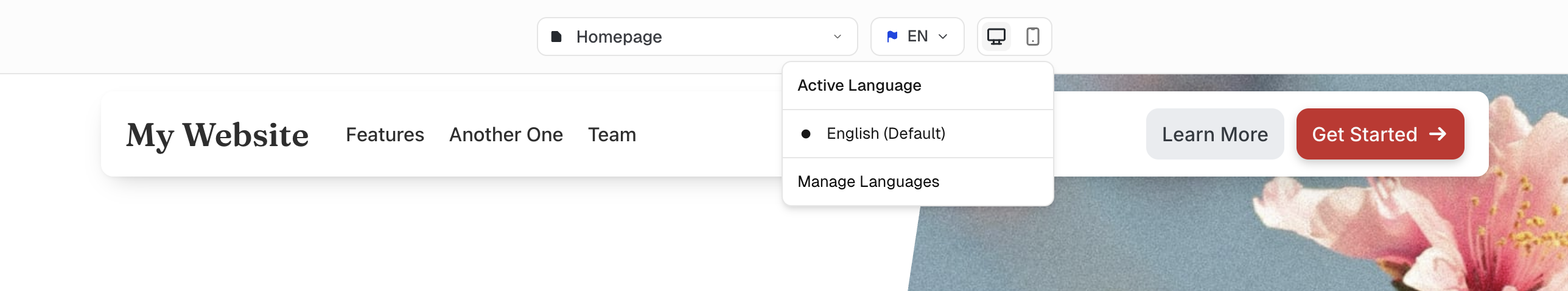Viewport: 1568px width, 291px height.
Task: Switch to mobile preview mode
Action: 1032,37
